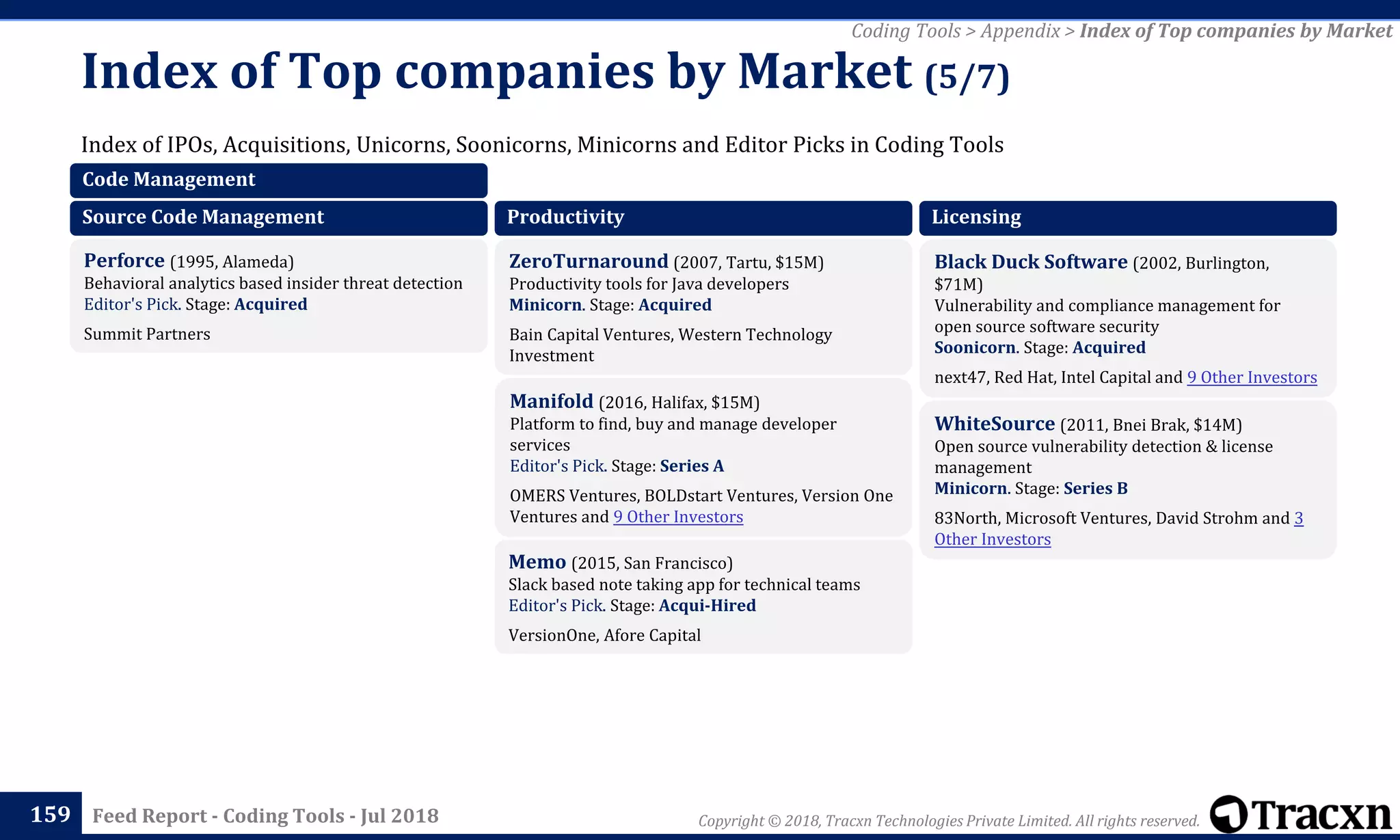
Task: Click 'Acquired' stage under ZeroTurnaround
Action: pos(675,305)
